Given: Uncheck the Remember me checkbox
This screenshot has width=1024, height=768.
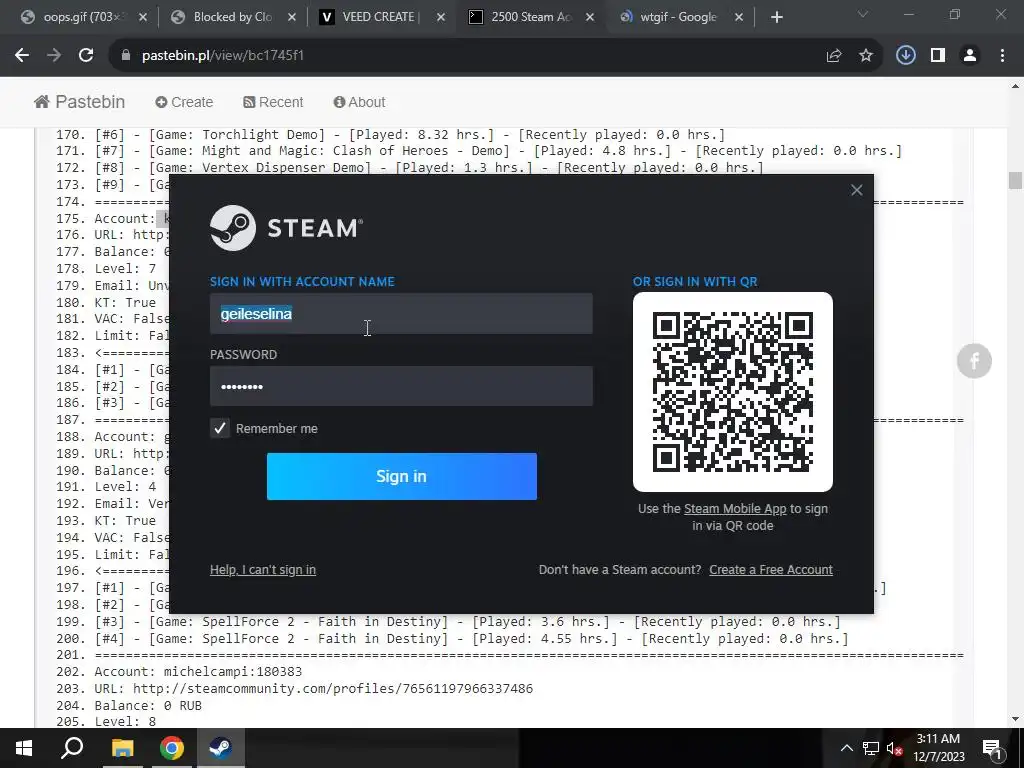Looking at the screenshot, I should (220, 428).
